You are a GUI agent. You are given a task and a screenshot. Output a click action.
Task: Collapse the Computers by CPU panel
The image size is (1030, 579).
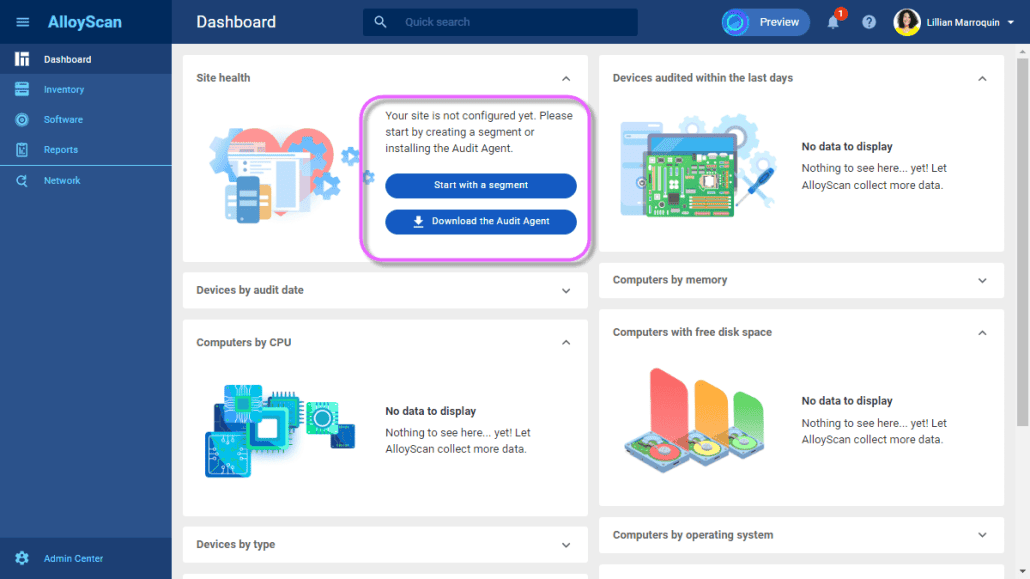(x=566, y=342)
